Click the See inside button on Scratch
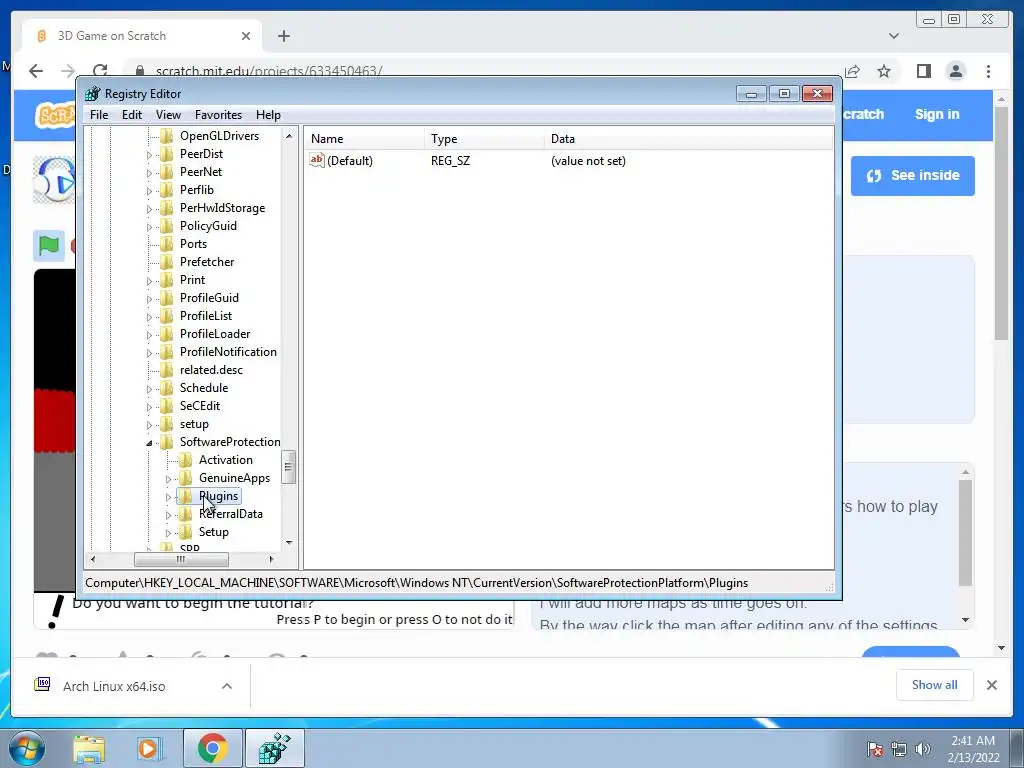This screenshot has height=768, width=1024. tap(912, 176)
